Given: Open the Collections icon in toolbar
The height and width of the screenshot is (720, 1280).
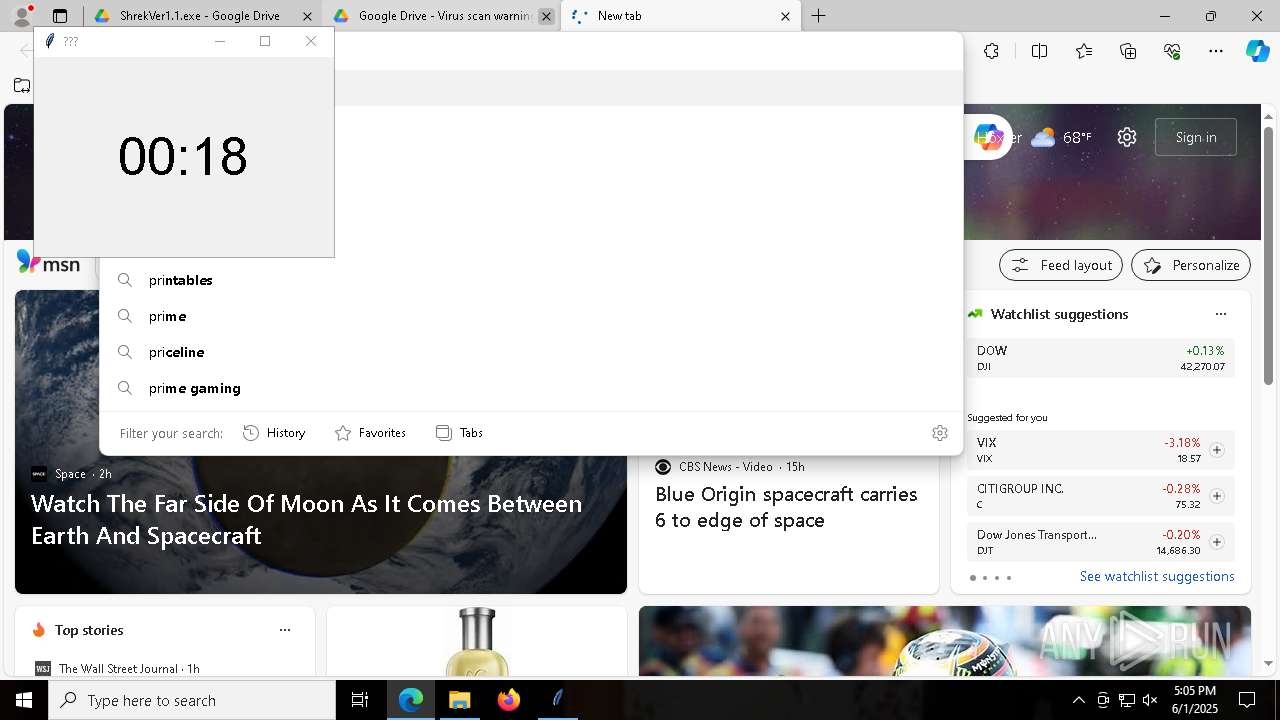Looking at the screenshot, I should click(1128, 51).
